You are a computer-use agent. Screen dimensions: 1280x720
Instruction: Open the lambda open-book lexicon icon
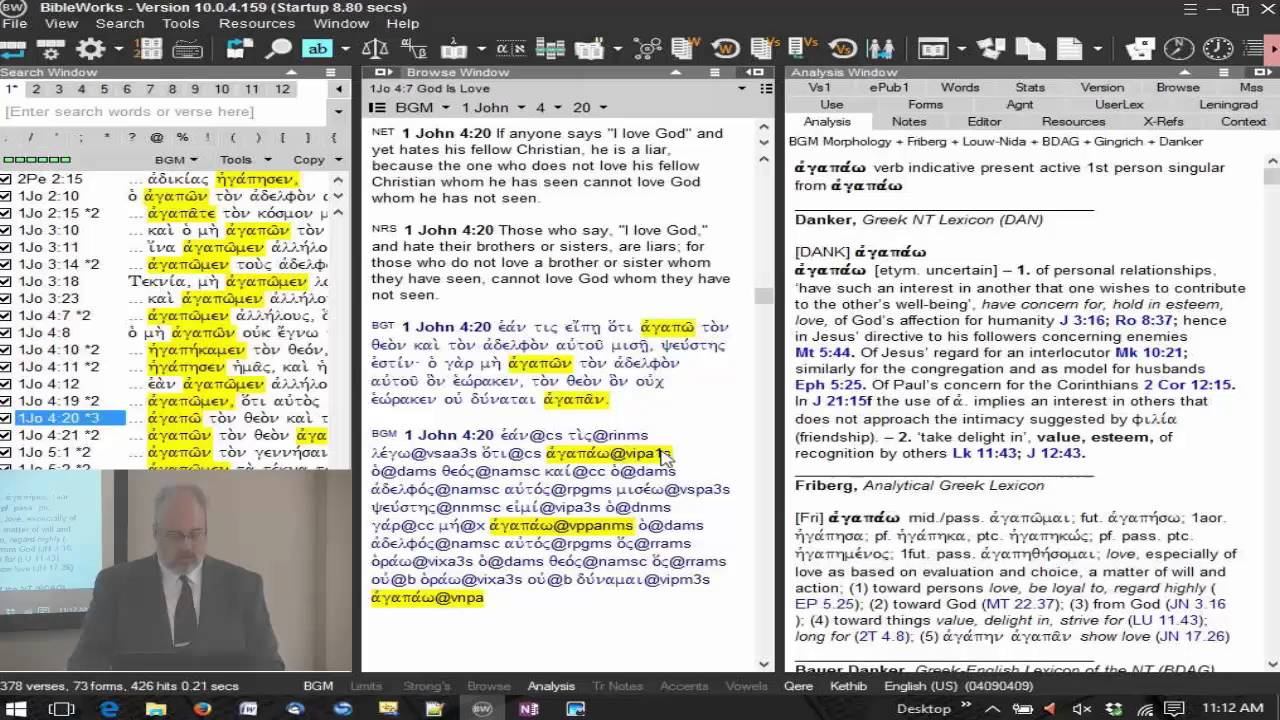point(454,48)
